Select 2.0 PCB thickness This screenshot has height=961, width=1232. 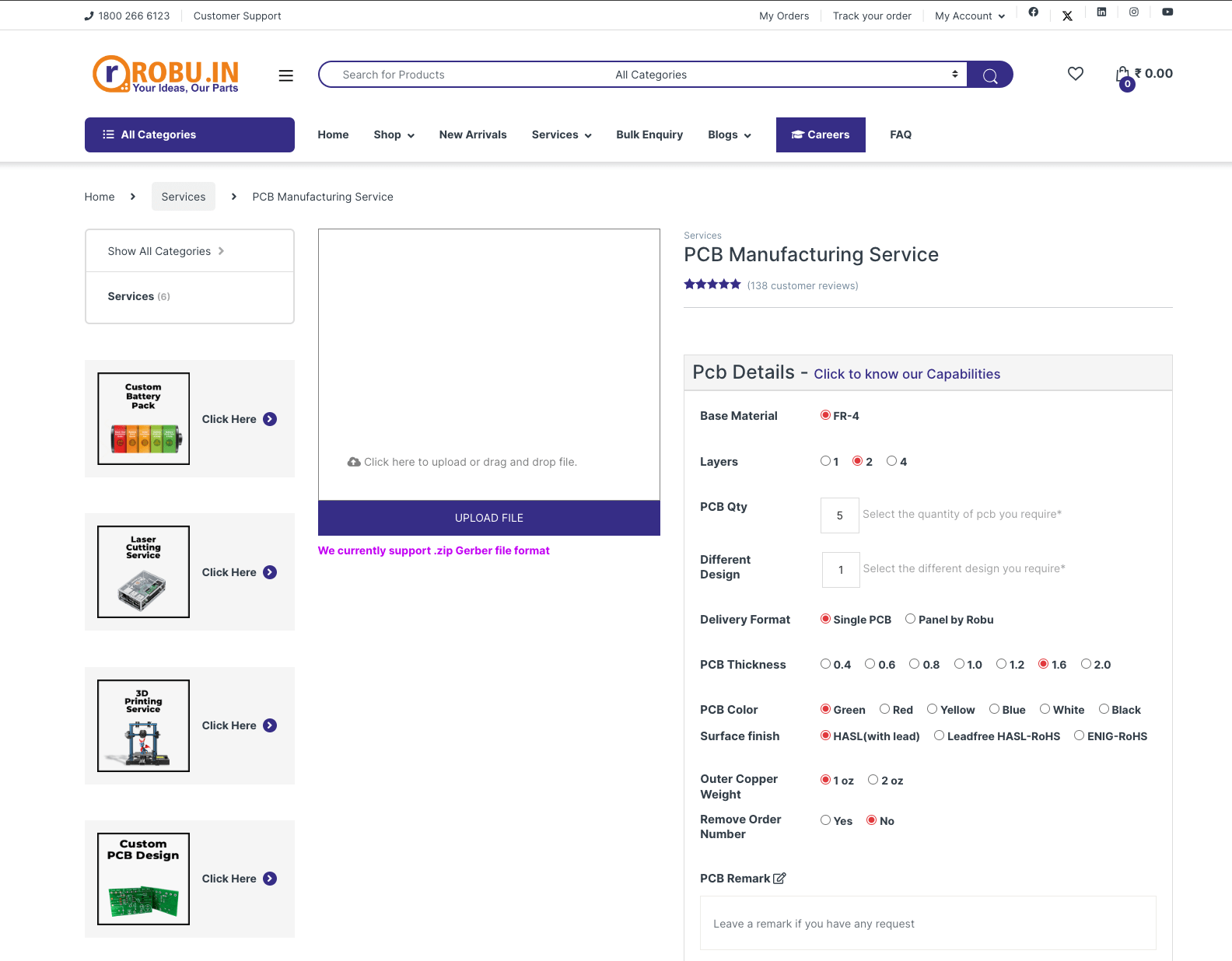click(1086, 664)
